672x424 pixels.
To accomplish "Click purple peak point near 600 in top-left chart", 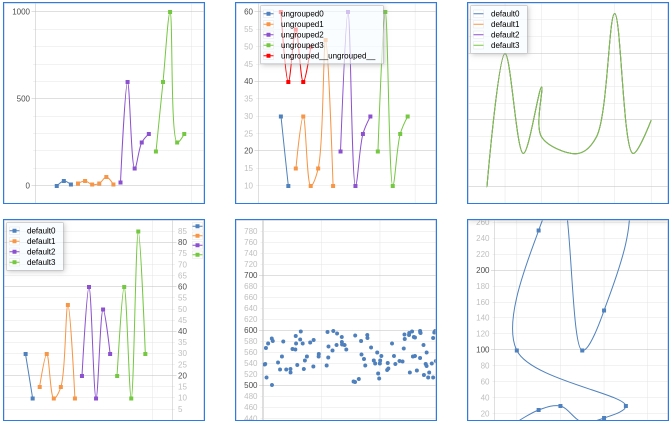I will click(127, 82).
